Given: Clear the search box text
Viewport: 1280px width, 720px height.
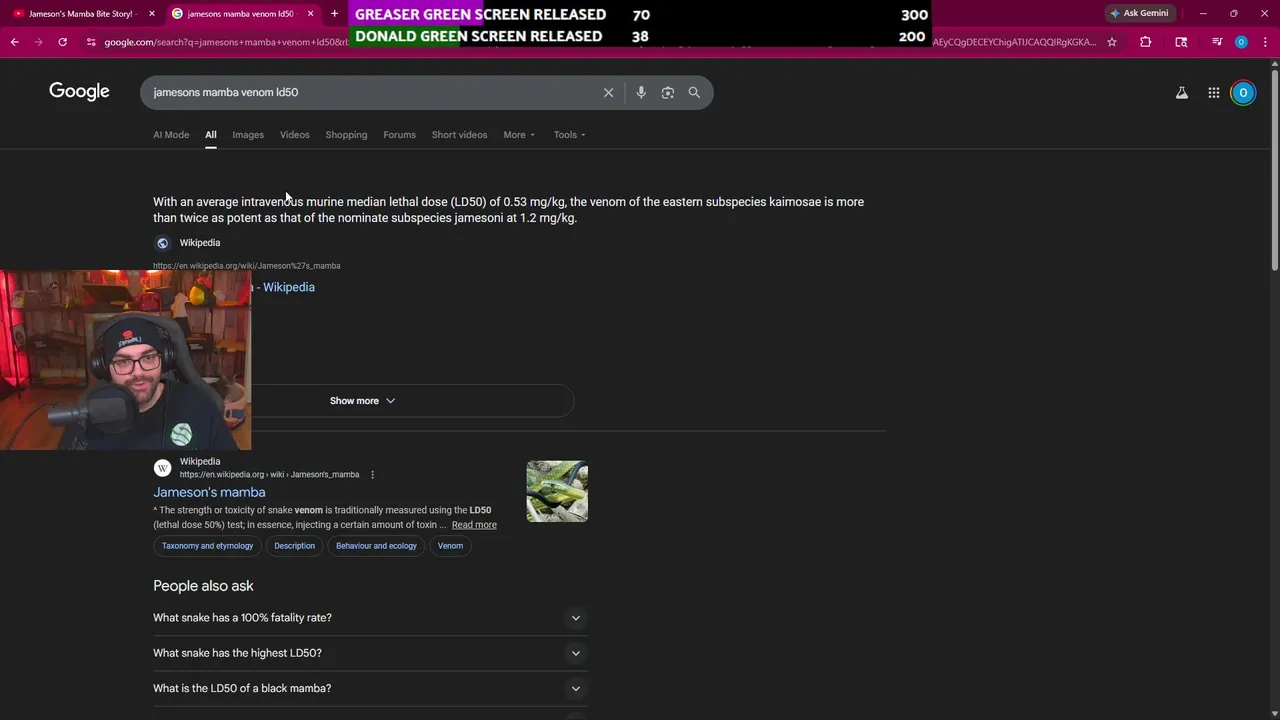Looking at the screenshot, I should (608, 92).
